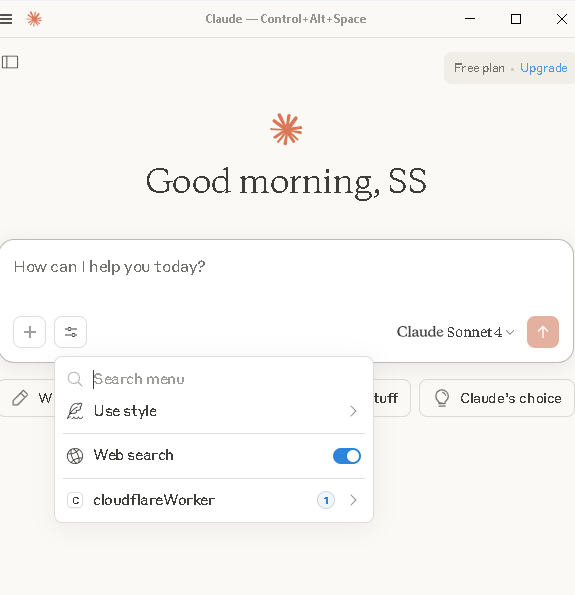Maximize the Claude window
The height and width of the screenshot is (595, 575).
click(x=516, y=19)
